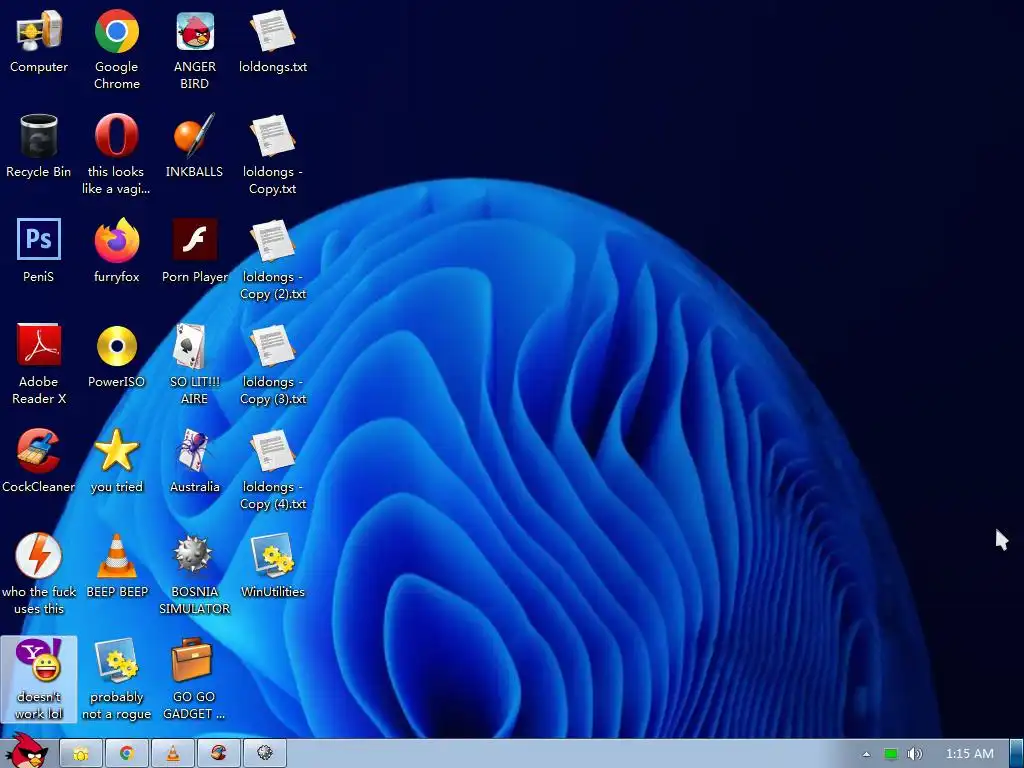Open the Recycle Bin

click(39, 147)
